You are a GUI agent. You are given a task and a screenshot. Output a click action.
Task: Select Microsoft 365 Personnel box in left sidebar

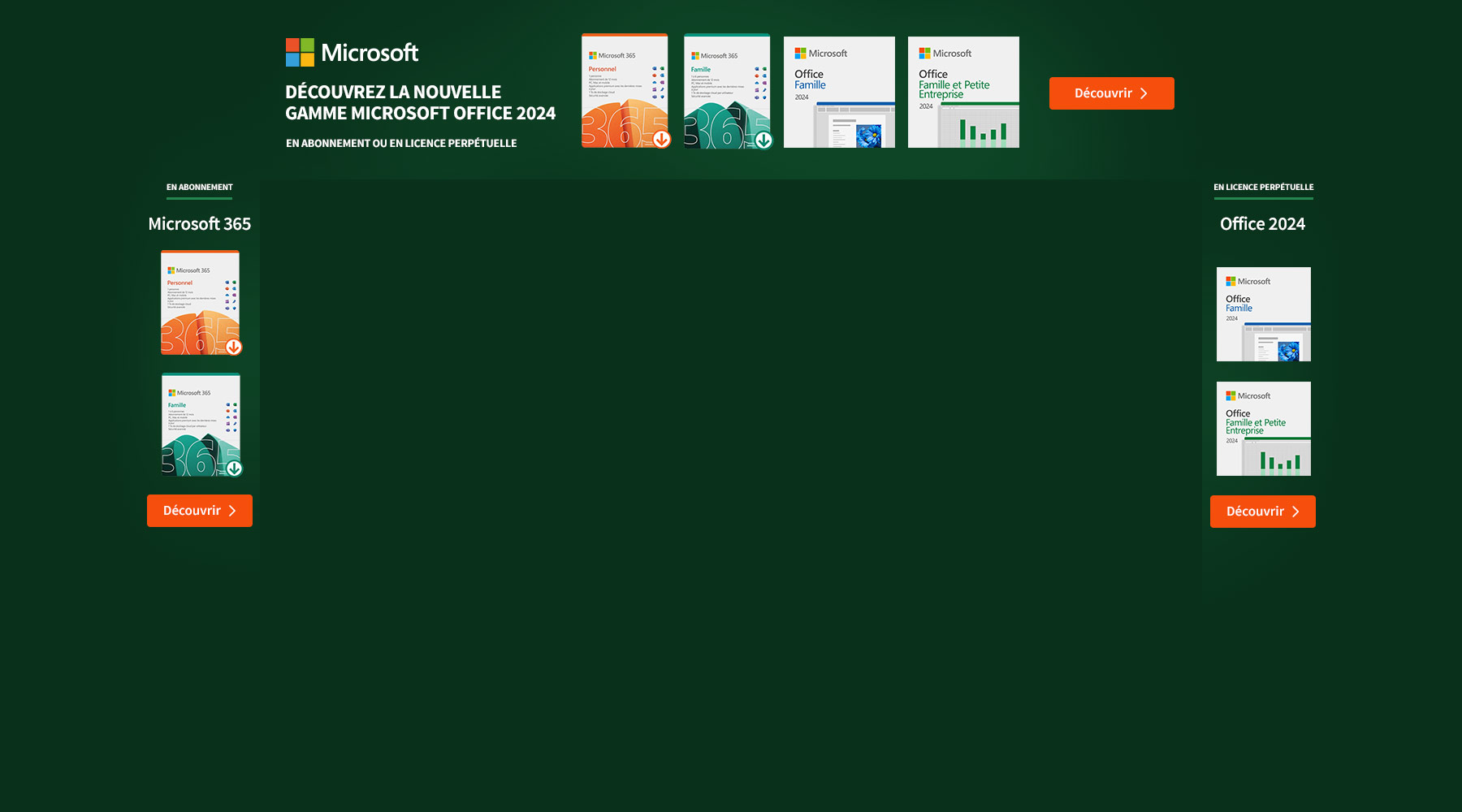[x=201, y=303]
